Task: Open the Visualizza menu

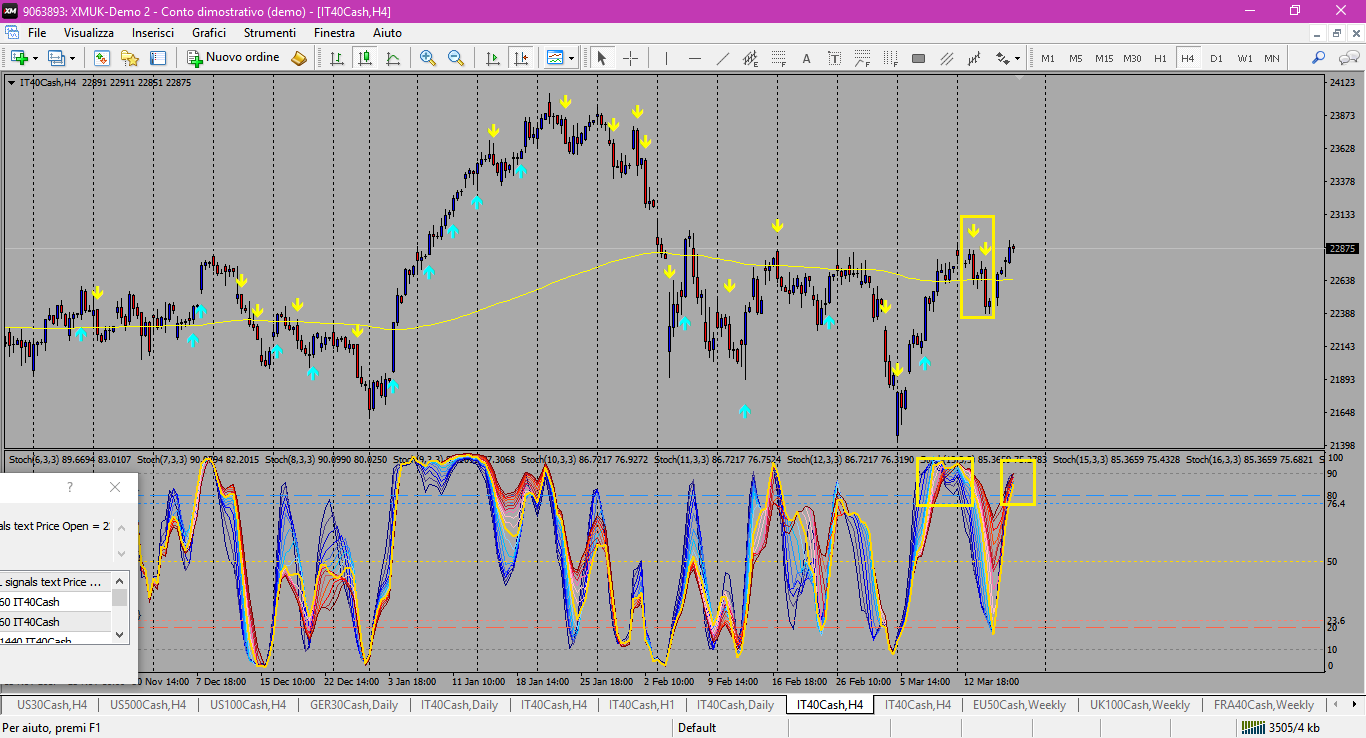Action: 89,33
